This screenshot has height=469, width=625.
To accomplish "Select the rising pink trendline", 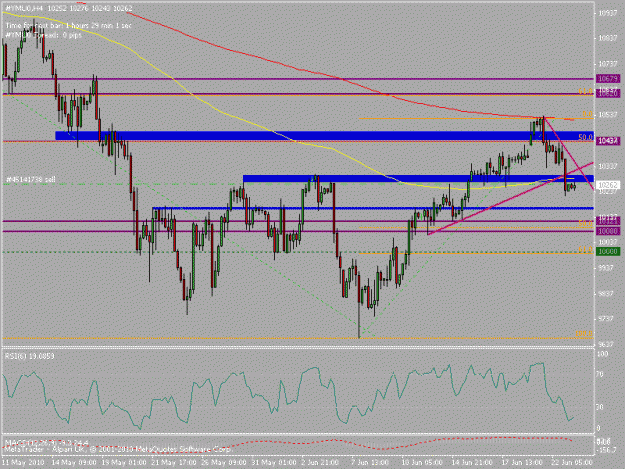I will coord(510,198).
